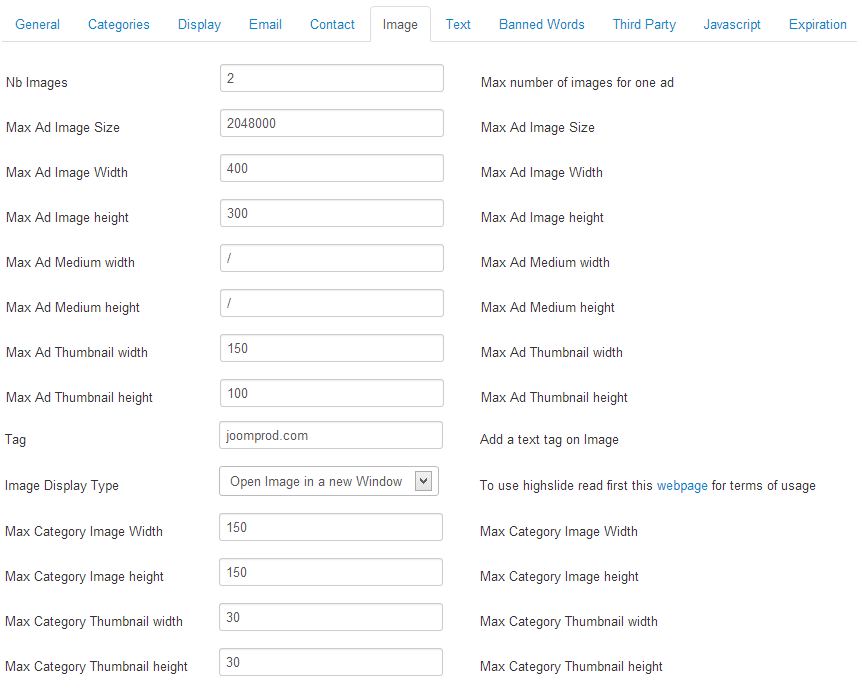
Task: Click the 'Max Category Thumbnail height' left label
Action: 96,667
